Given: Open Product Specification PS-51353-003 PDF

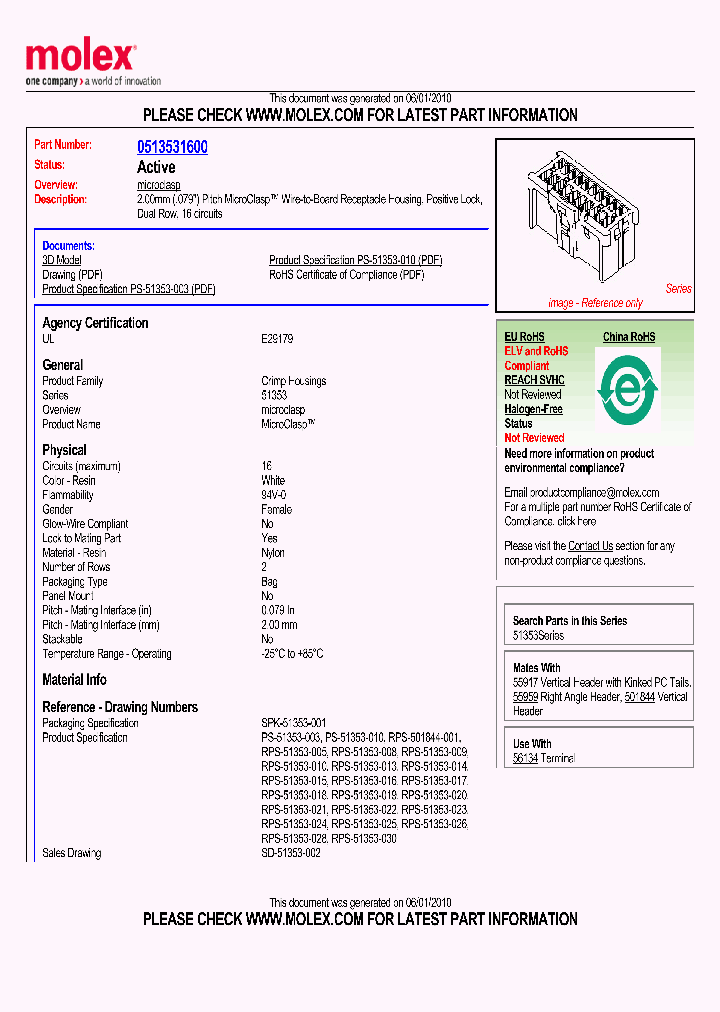Looking at the screenshot, I should point(128,289).
